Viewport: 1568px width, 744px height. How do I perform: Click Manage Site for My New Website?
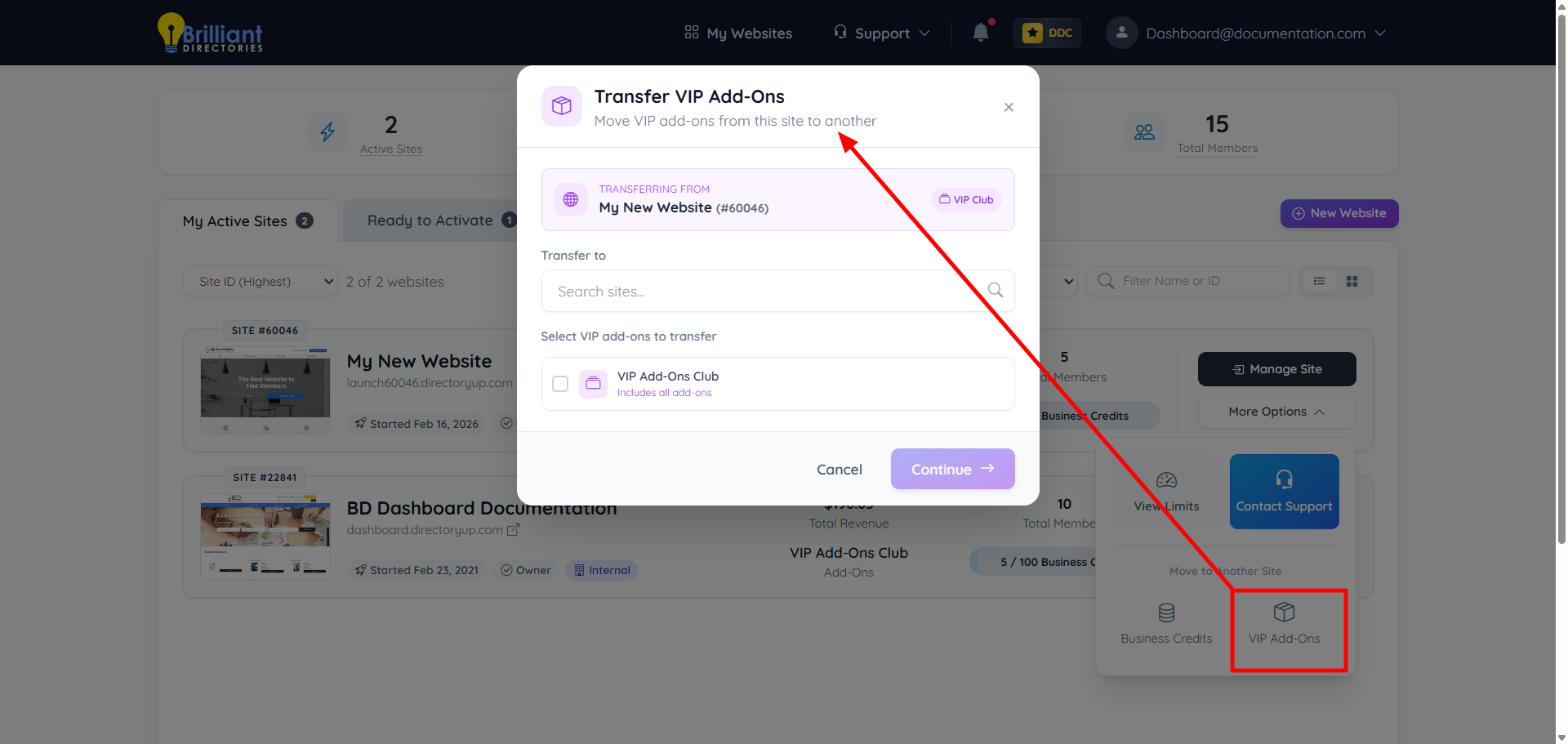click(1276, 369)
